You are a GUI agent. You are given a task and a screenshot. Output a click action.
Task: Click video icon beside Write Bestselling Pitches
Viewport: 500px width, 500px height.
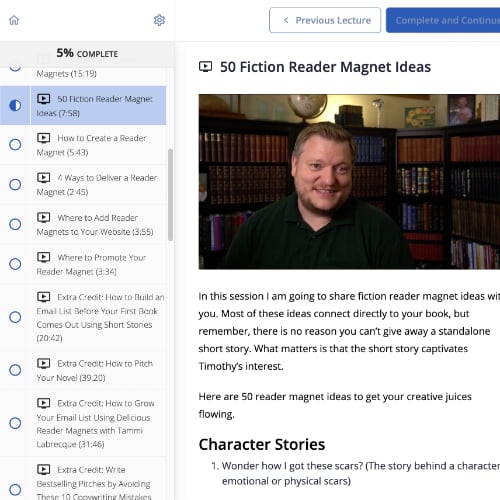[x=44, y=470]
